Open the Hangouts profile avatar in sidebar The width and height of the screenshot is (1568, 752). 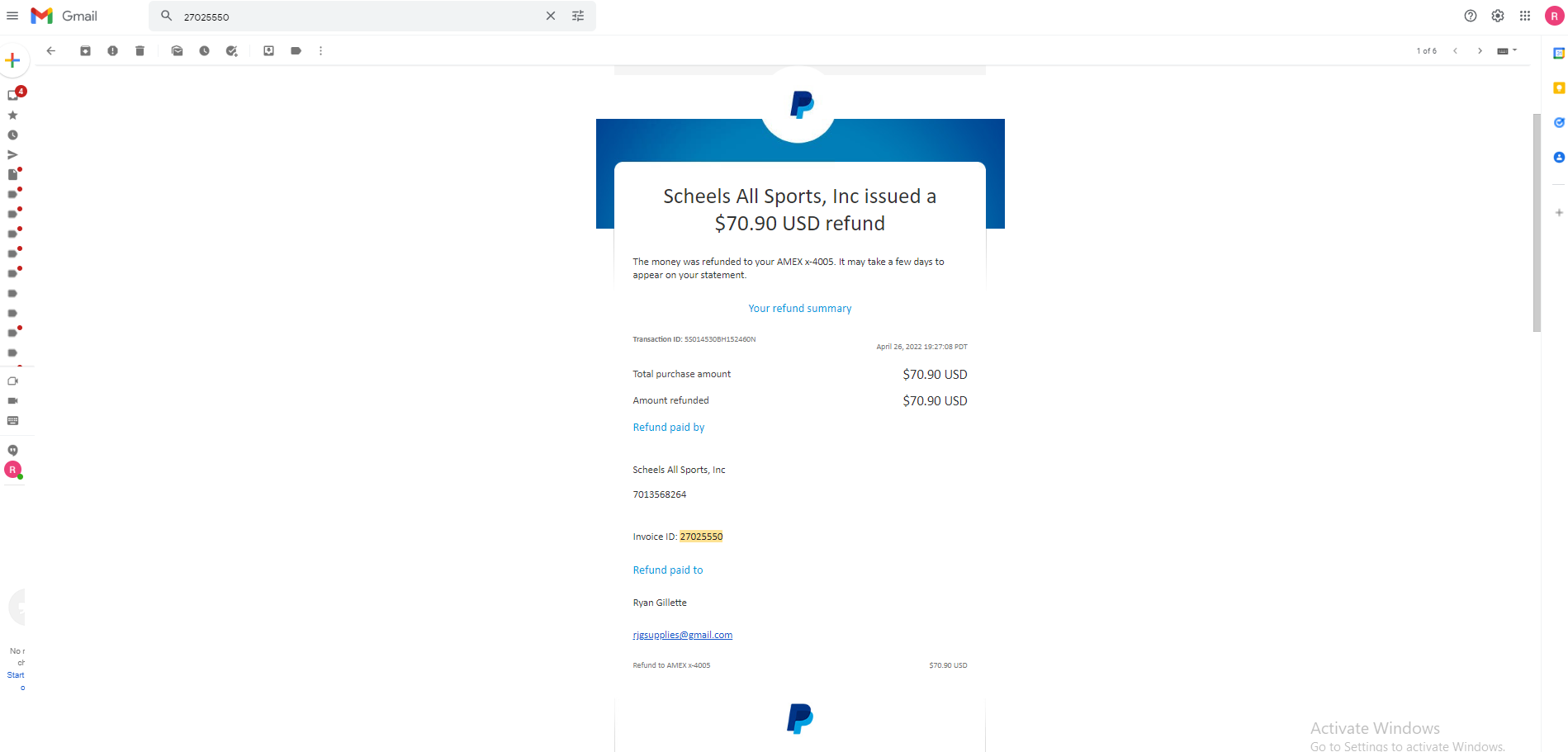click(12, 470)
